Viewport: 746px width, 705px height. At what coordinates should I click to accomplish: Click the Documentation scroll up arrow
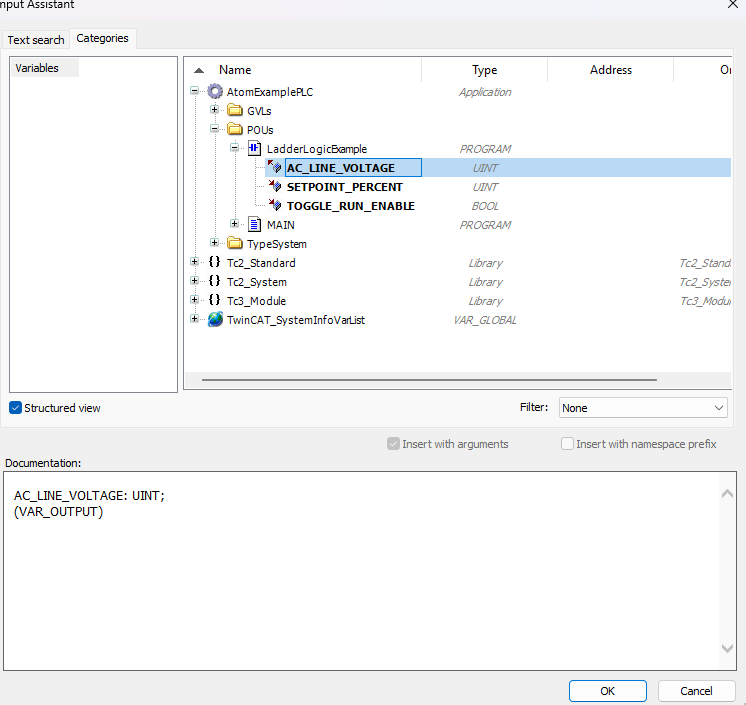[x=727, y=494]
